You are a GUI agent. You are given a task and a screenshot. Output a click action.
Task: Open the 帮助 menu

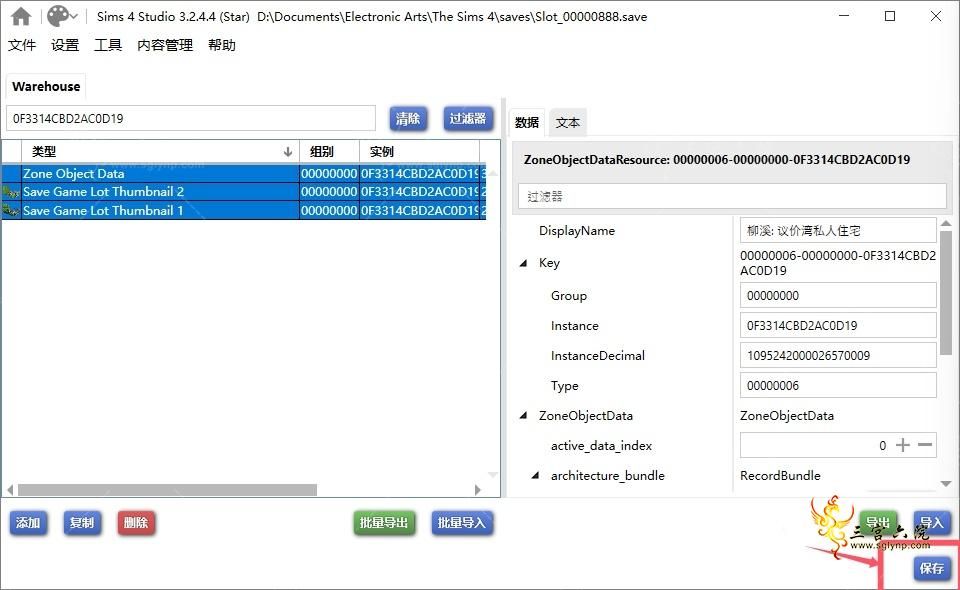[x=222, y=45]
